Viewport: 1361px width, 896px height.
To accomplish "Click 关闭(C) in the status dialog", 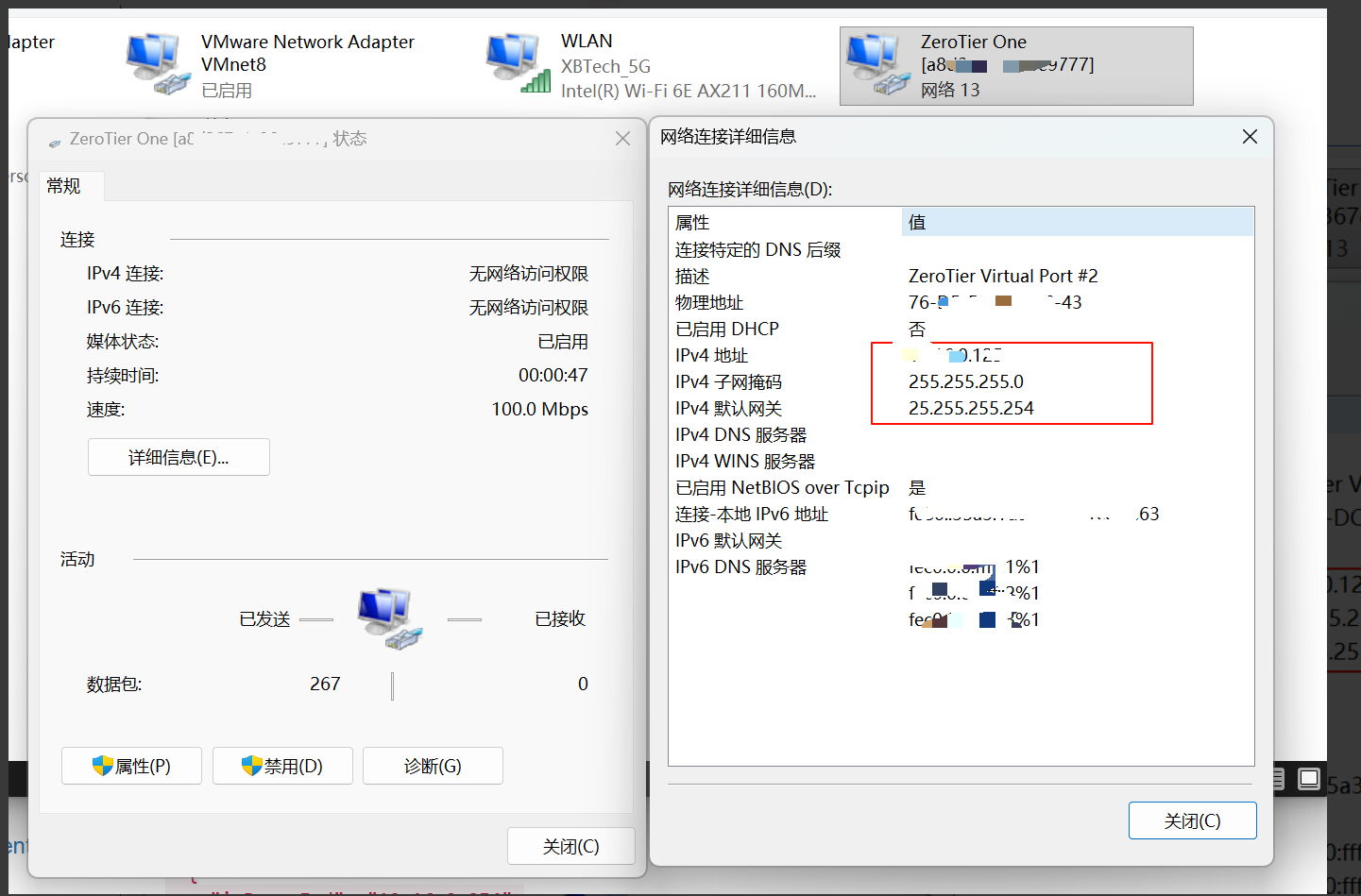I will (570, 846).
